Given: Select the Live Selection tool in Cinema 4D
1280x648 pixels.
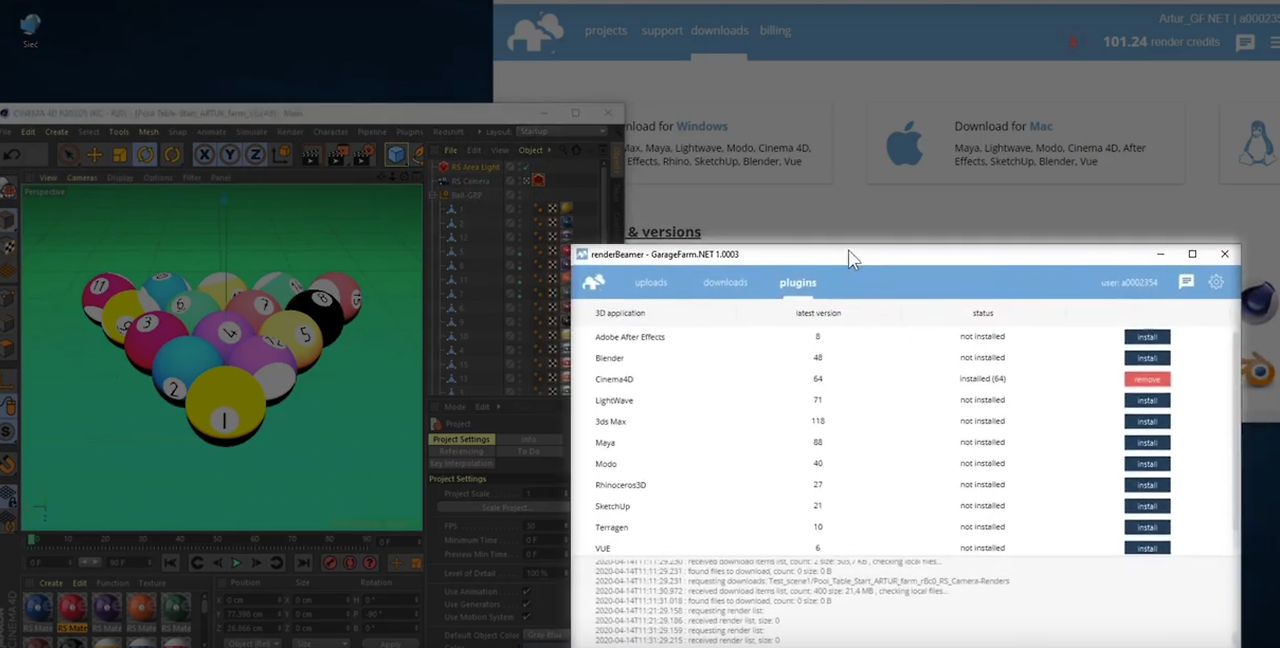Looking at the screenshot, I should click(68, 154).
